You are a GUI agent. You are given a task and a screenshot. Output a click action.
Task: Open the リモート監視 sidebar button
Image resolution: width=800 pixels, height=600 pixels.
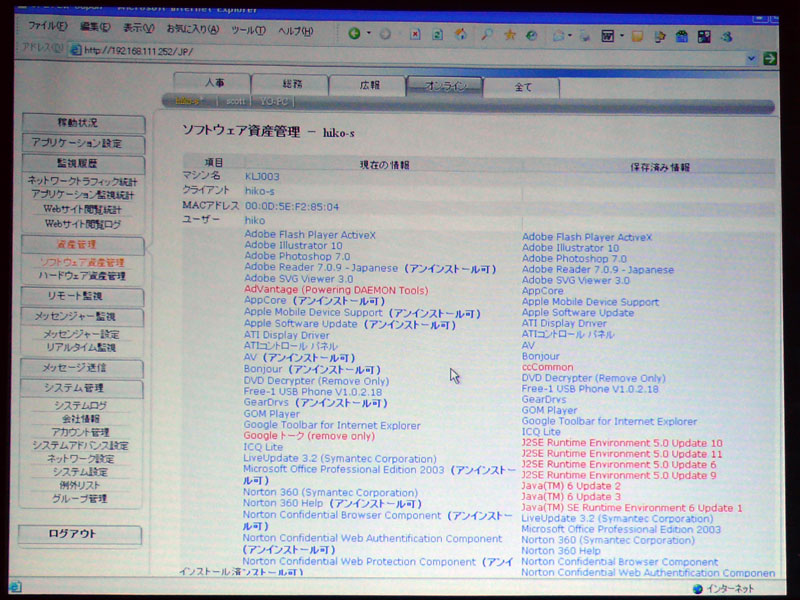83,296
